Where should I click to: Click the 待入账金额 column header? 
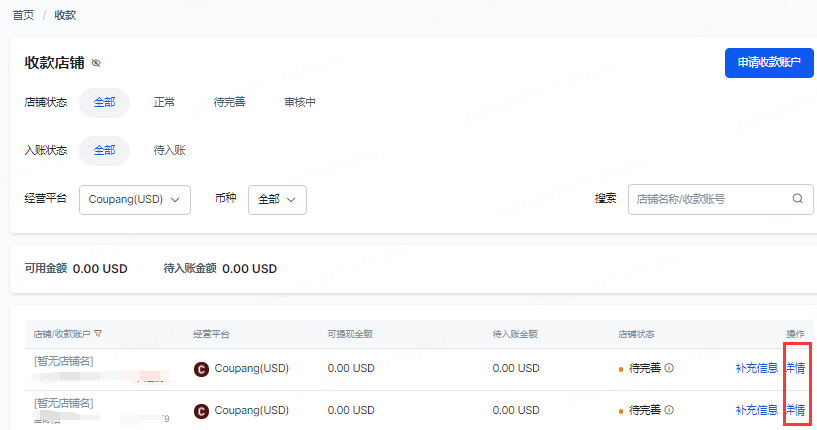point(515,334)
